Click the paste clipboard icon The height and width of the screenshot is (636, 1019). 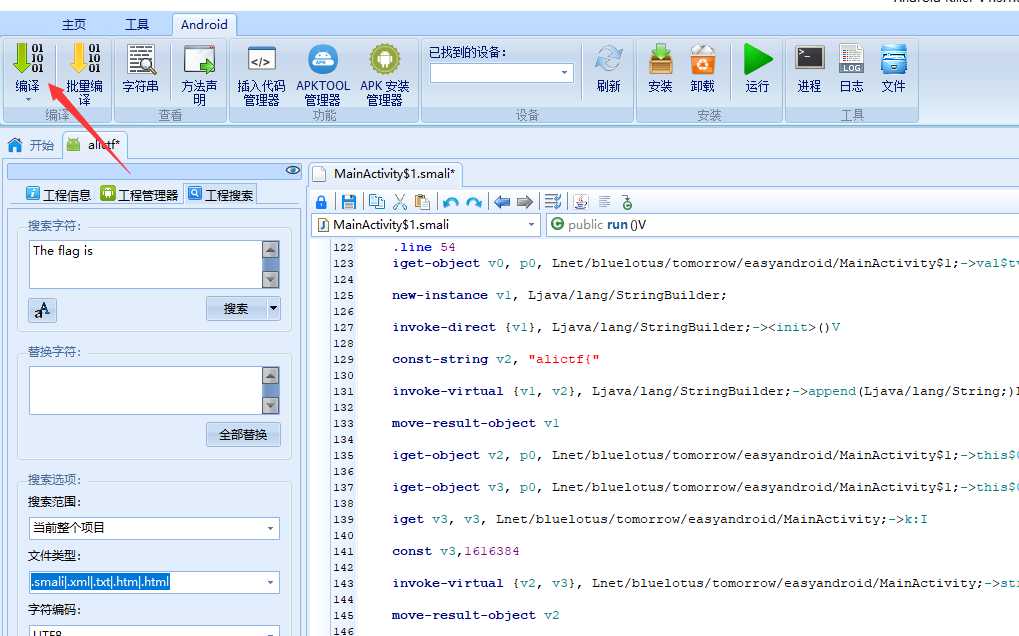coord(422,202)
